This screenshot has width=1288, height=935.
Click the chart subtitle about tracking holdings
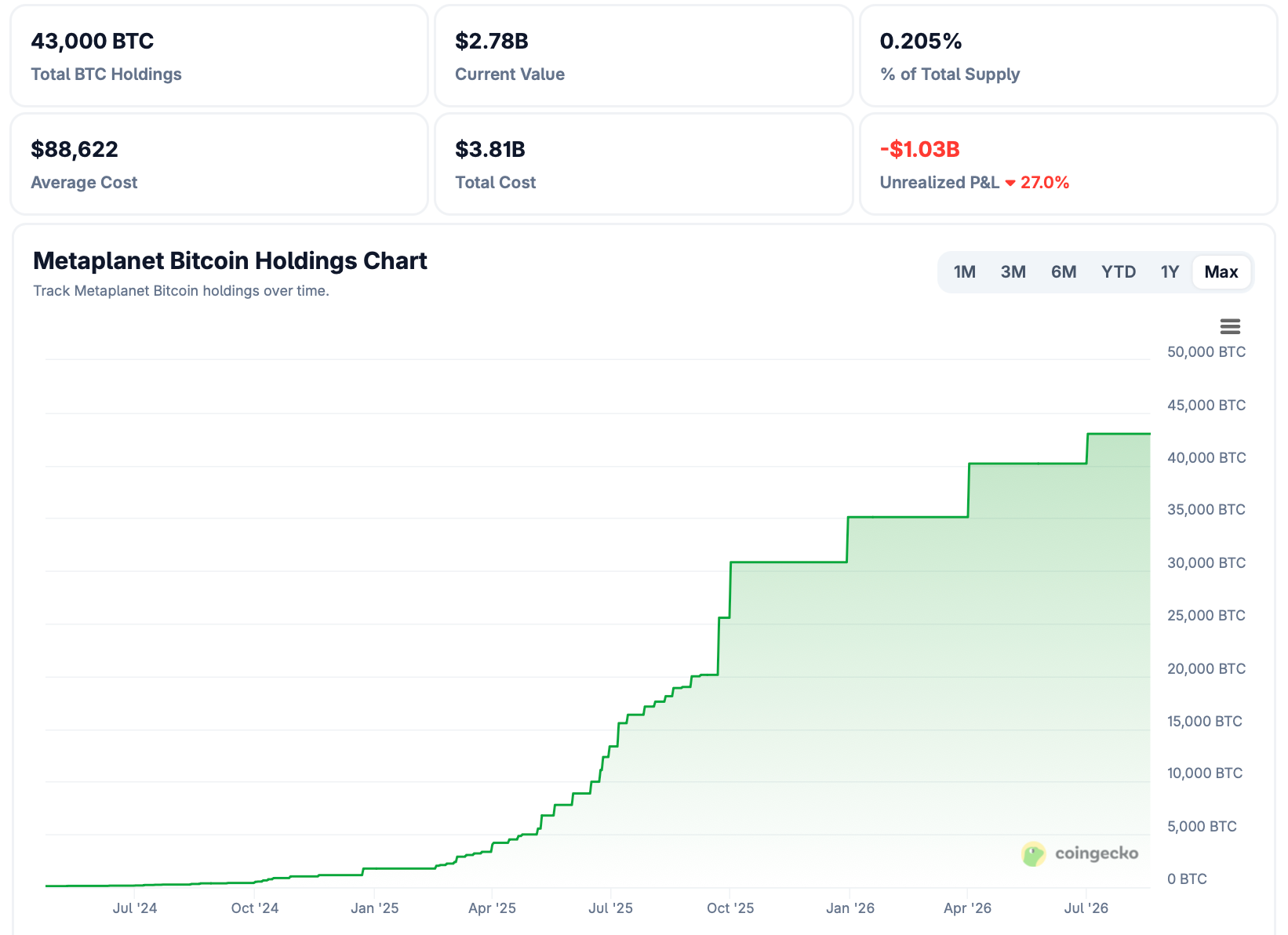(181, 291)
